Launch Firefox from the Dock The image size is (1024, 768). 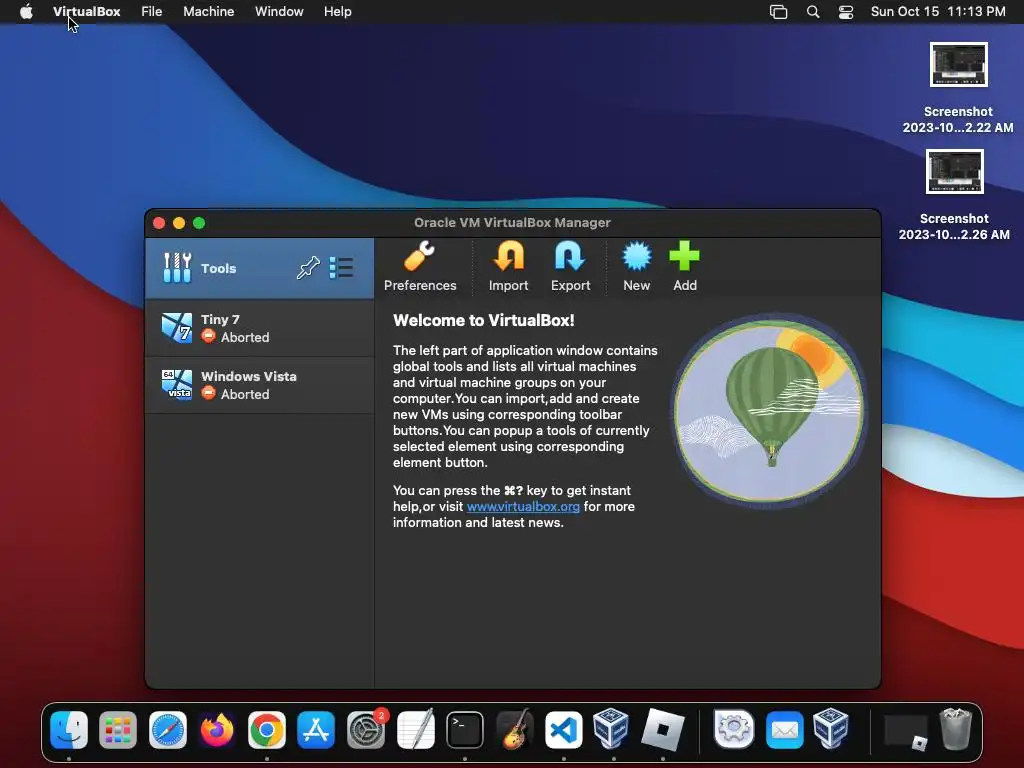[217, 729]
